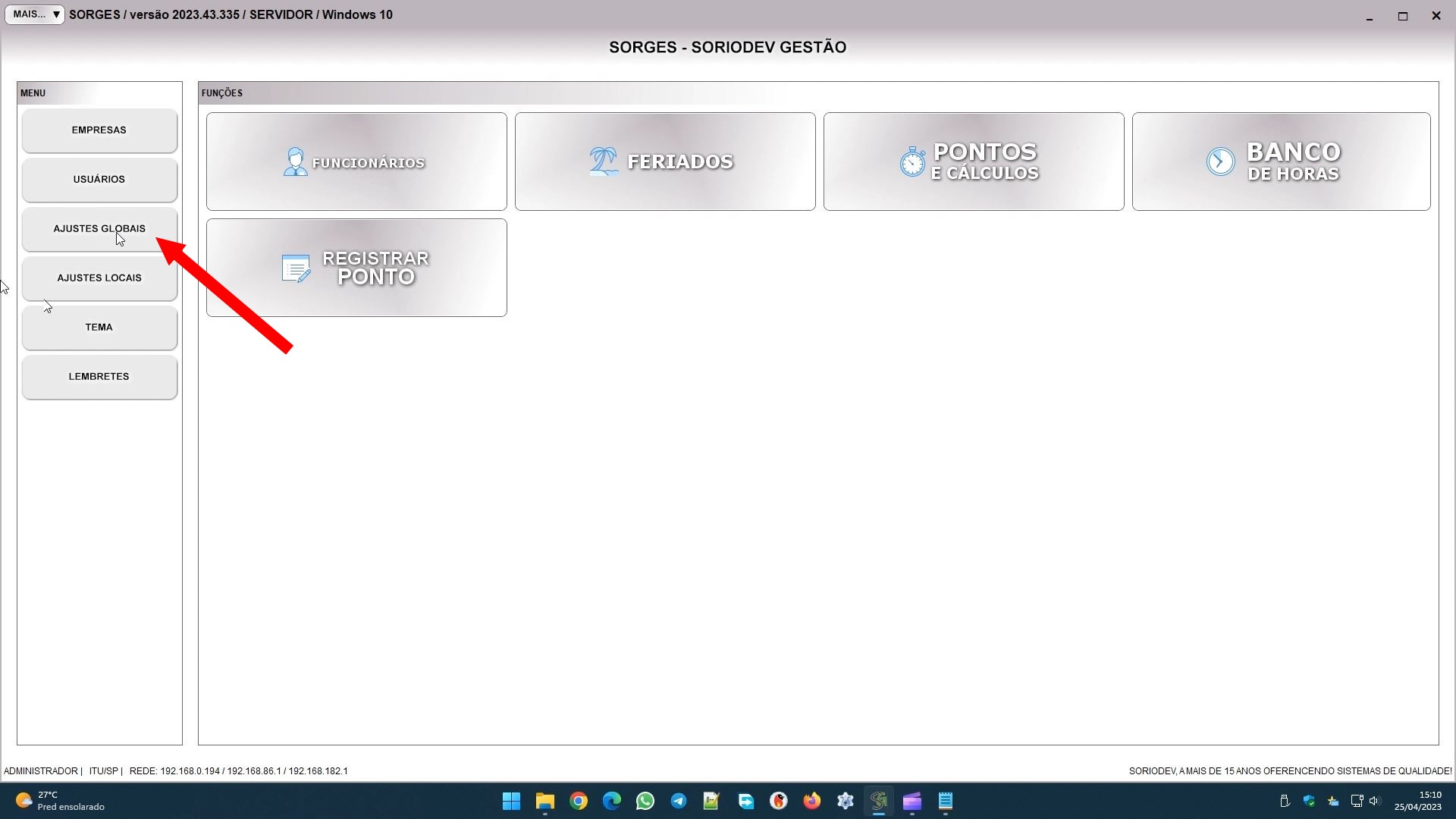Open Feriados via the palm tree icon
This screenshot has height=819, width=1456.
click(604, 162)
